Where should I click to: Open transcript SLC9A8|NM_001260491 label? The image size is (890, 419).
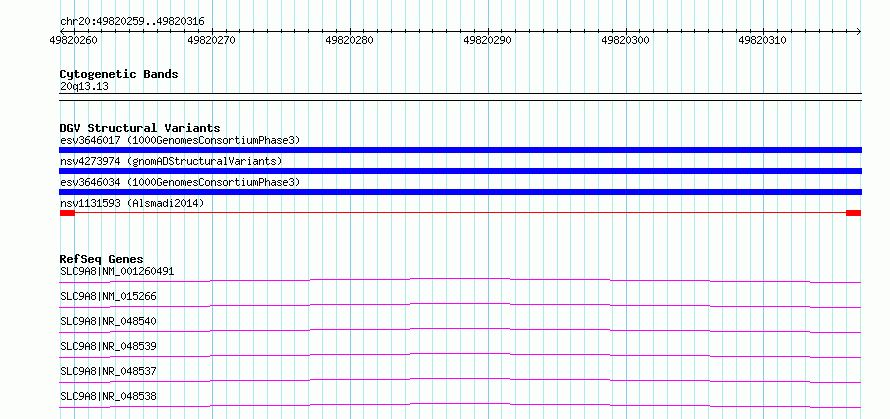pyautogui.click(x=117, y=271)
